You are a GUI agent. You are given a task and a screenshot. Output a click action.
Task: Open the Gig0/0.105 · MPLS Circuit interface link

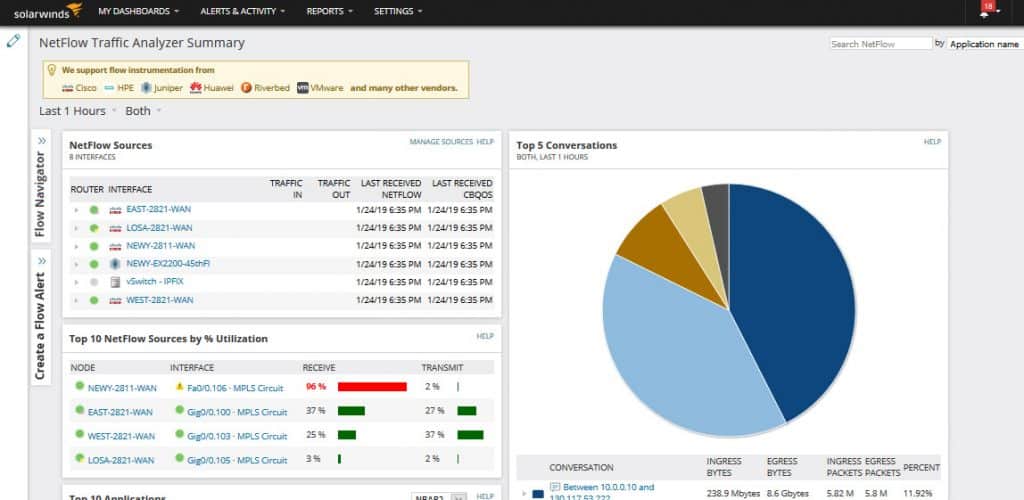coord(237,460)
